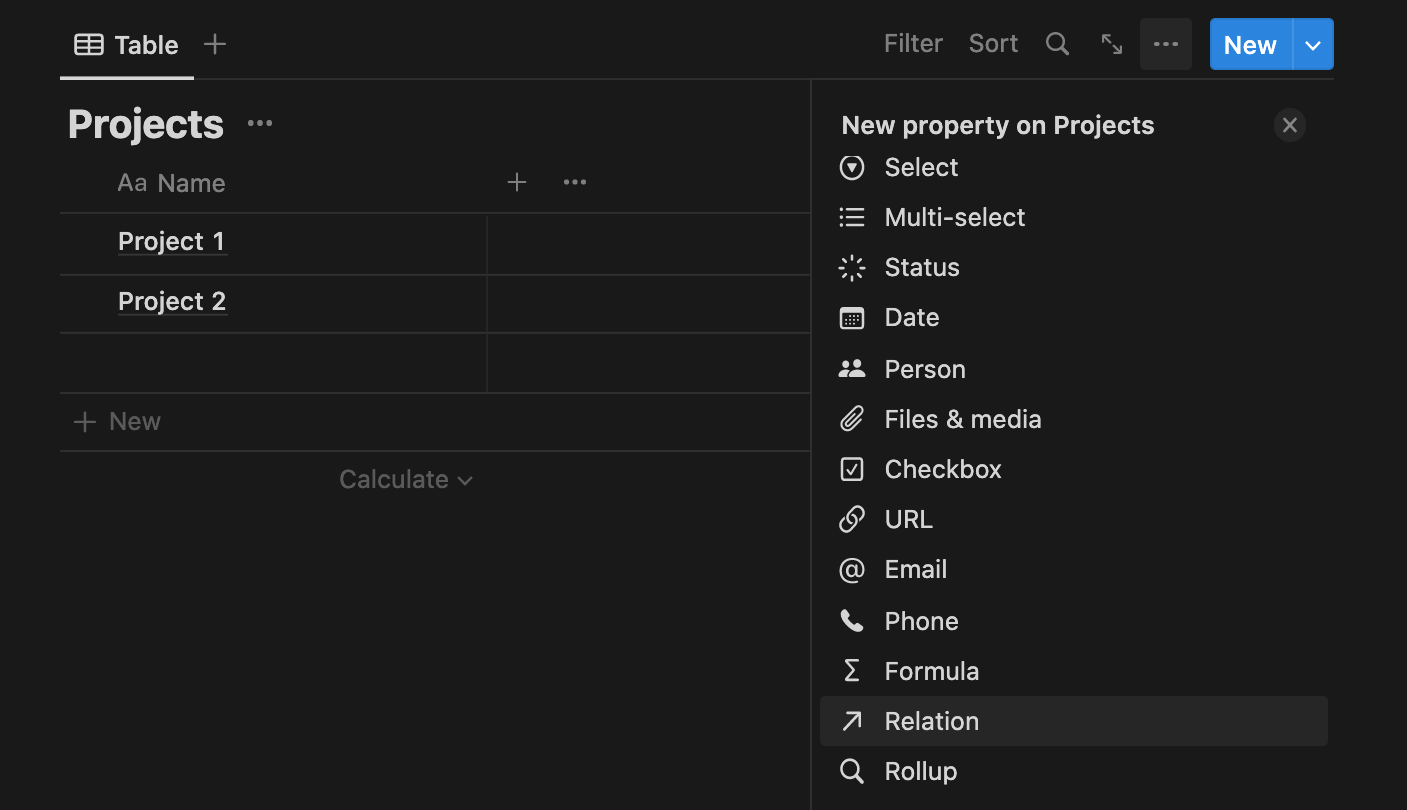Open the Calculate dropdown
Screen dimensions: 1407x810
(x=405, y=479)
